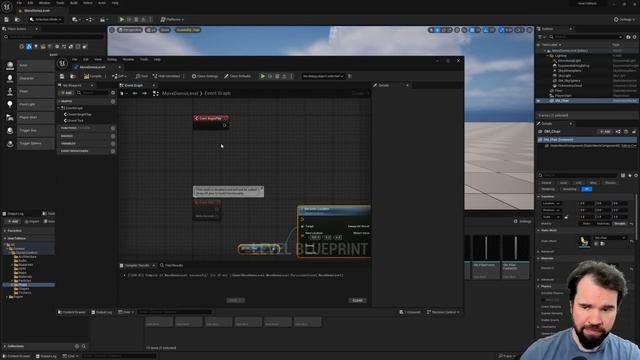Open the Selection Mode dropdown
Screen dimensions: 640x360
tap(46, 19)
